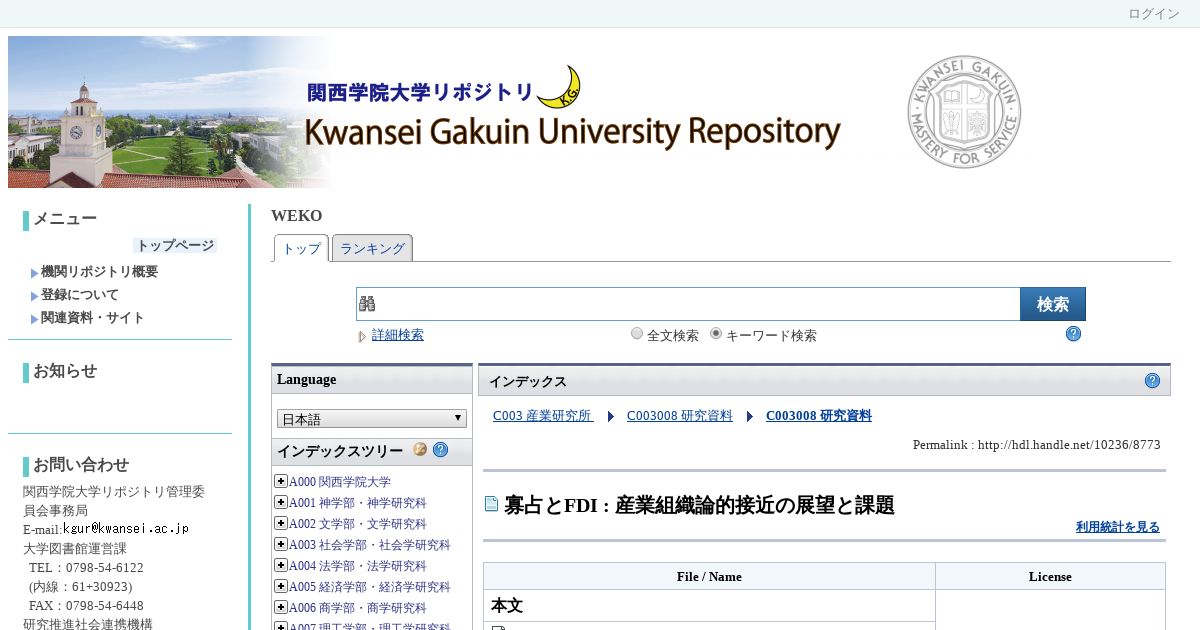The image size is (1200, 630).
Task: Open the 詳細検索 advanced search link
Action: coord(398,335)
